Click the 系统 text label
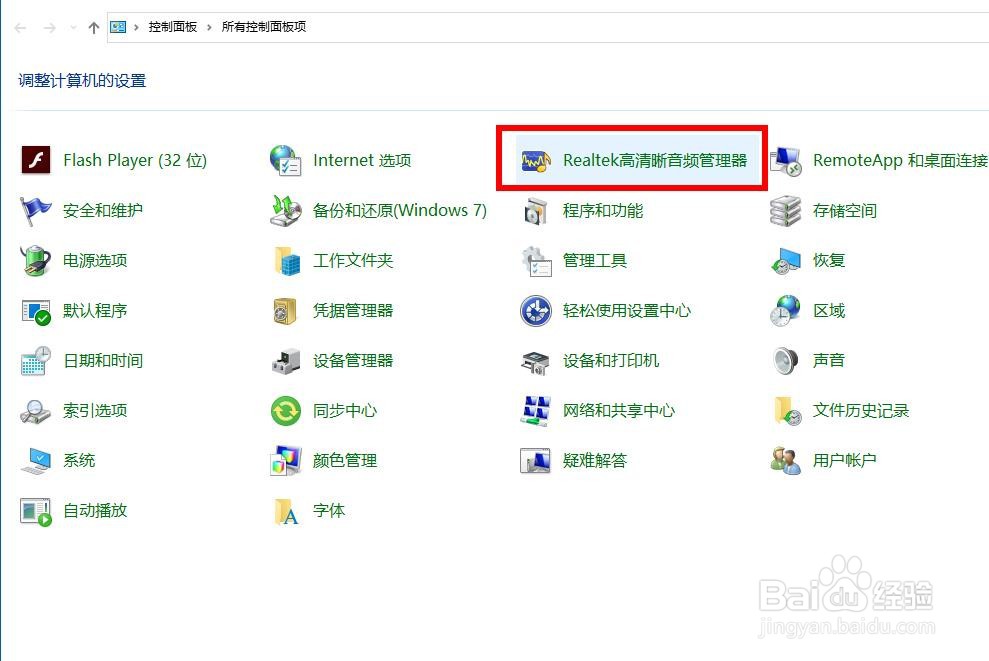This screenshot has height=661, width=989. (x=79, y=460)
